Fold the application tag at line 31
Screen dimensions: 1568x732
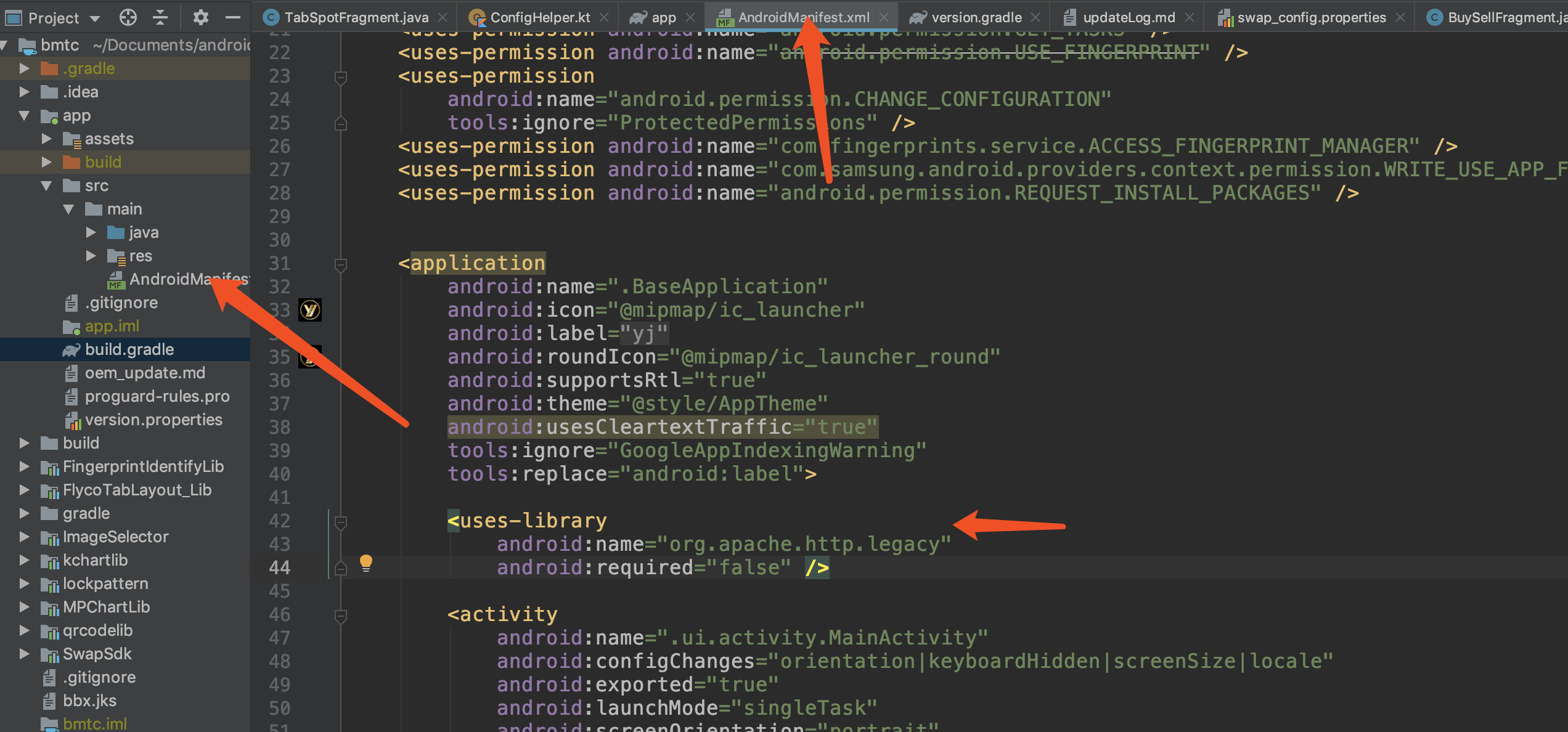340,264
